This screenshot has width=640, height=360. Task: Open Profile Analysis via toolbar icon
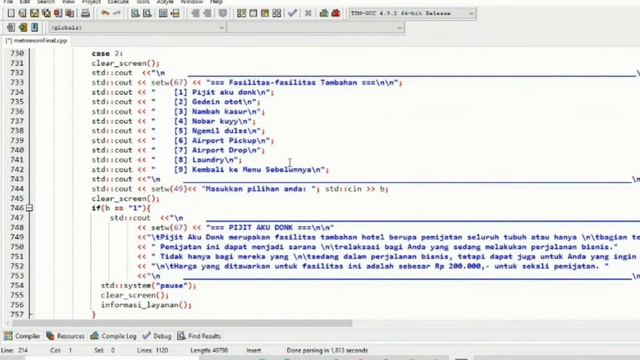click(x=324, y=13)
